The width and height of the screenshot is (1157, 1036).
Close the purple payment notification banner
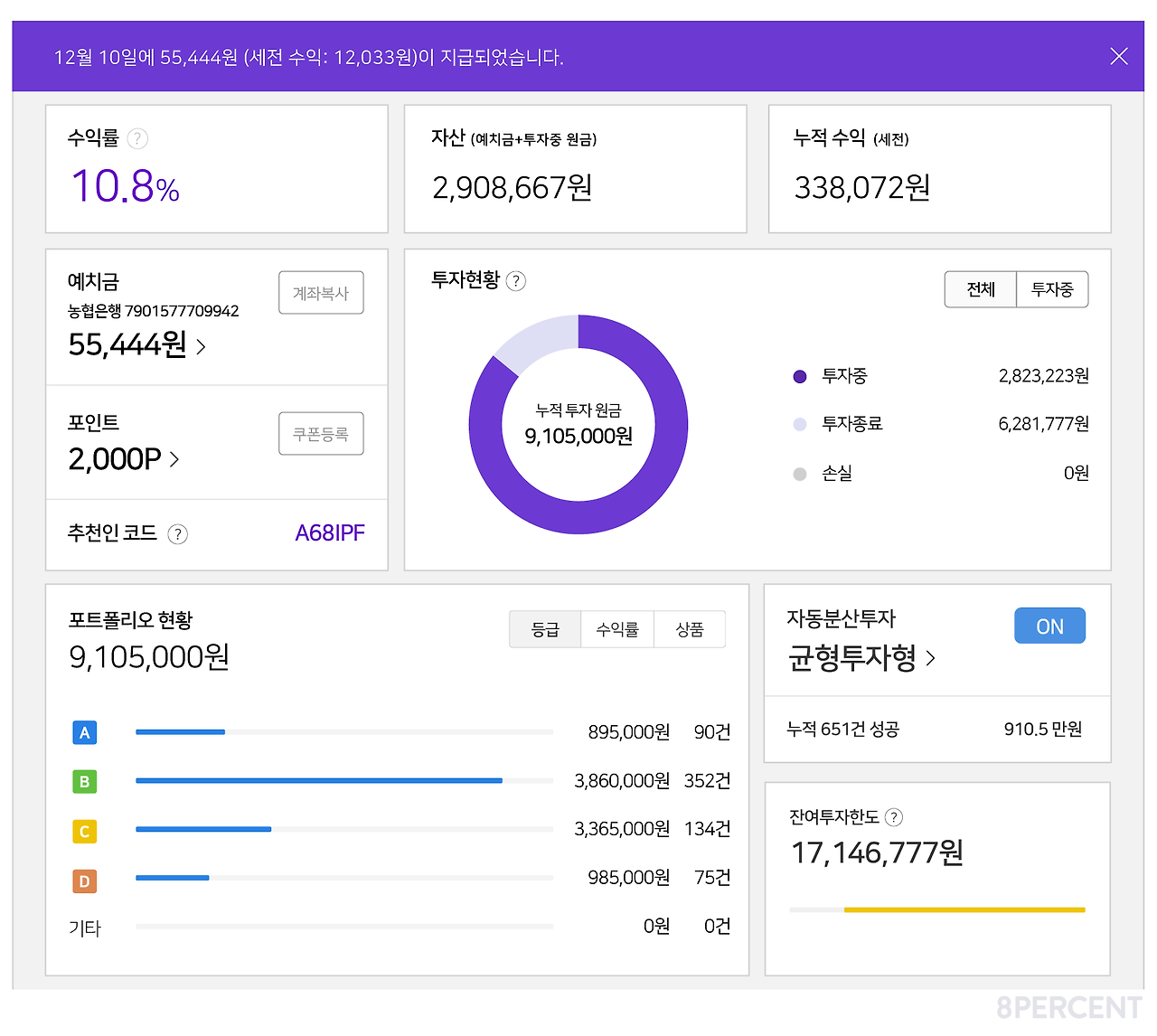(1119, 56)
